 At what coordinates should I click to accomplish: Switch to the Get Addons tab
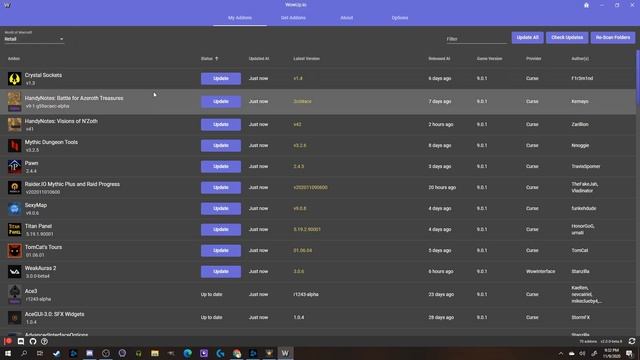293,18
